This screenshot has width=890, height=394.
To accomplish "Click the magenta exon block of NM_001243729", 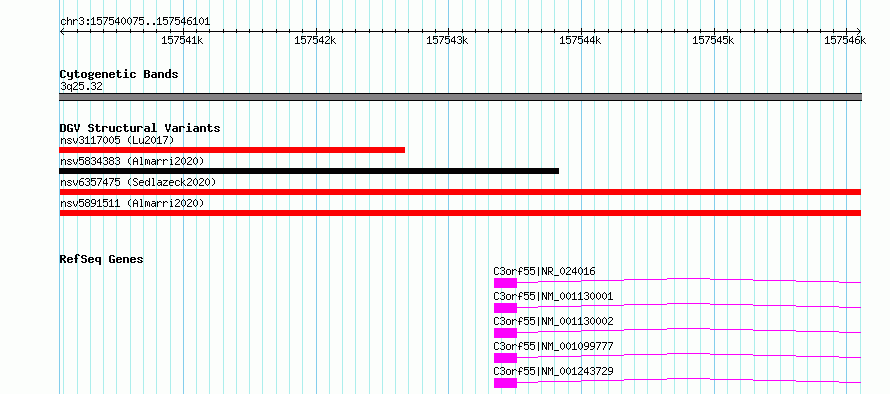I will click(x=505, y=383).
